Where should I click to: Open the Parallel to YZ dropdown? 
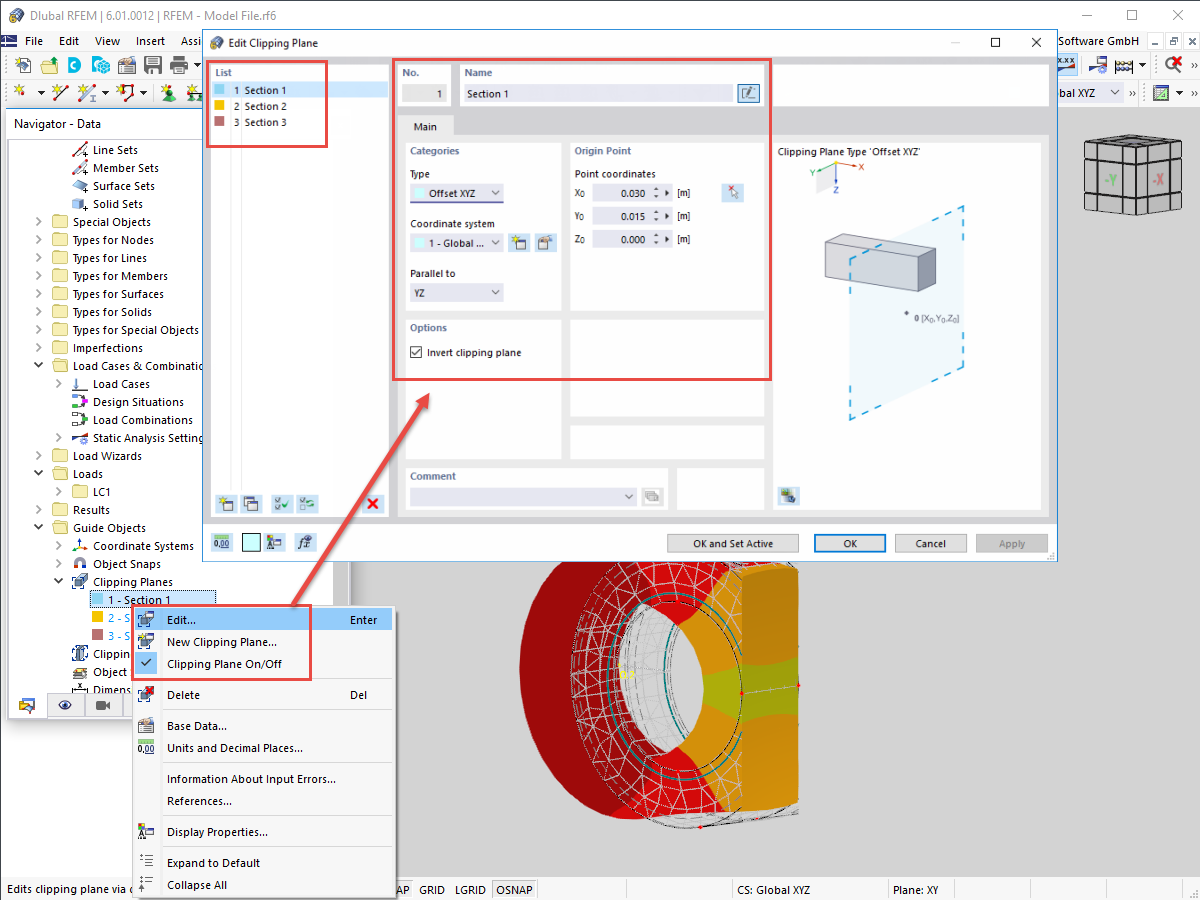(x=457, y=293)
